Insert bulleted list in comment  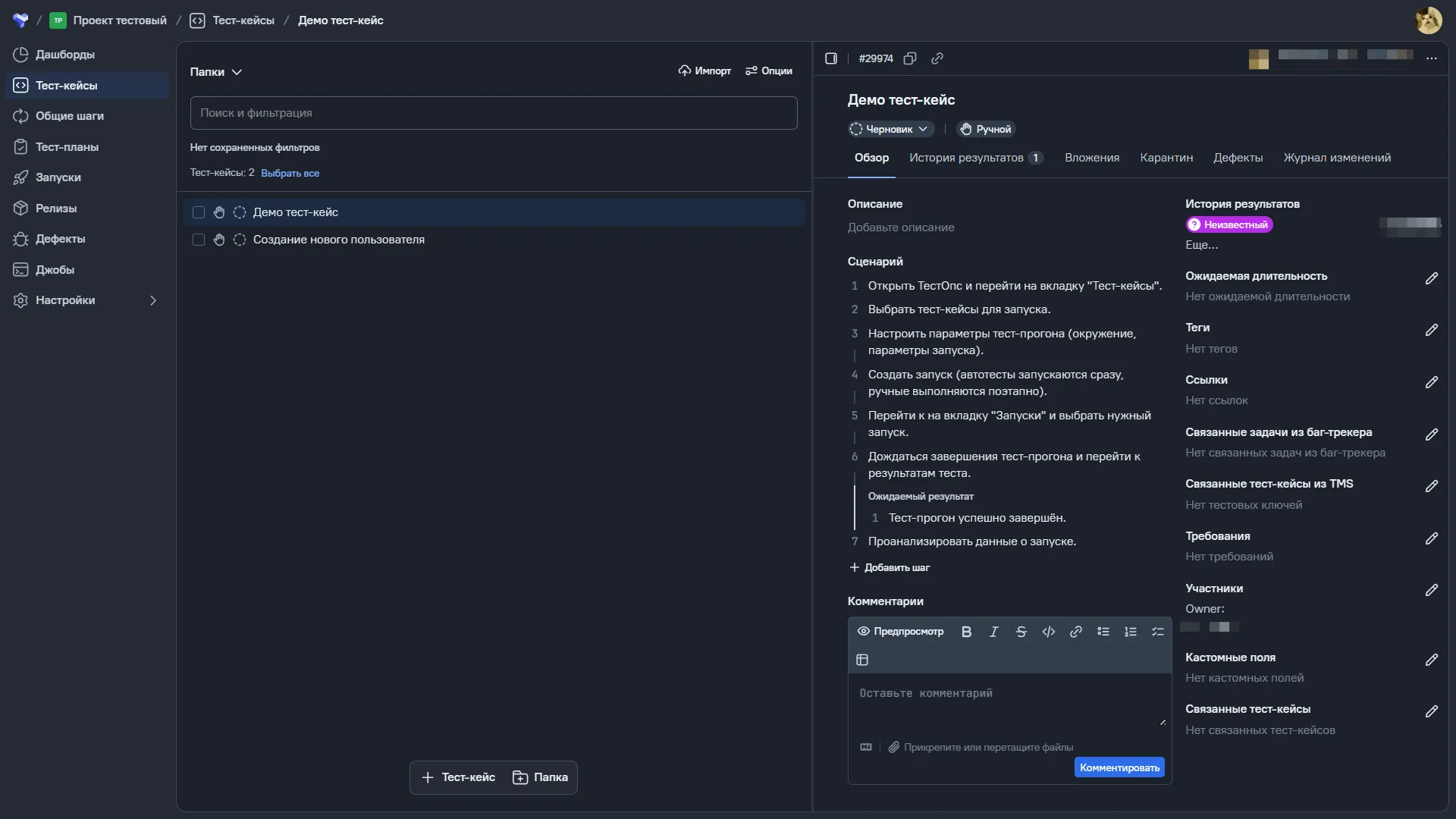(x=1103, y=632)
